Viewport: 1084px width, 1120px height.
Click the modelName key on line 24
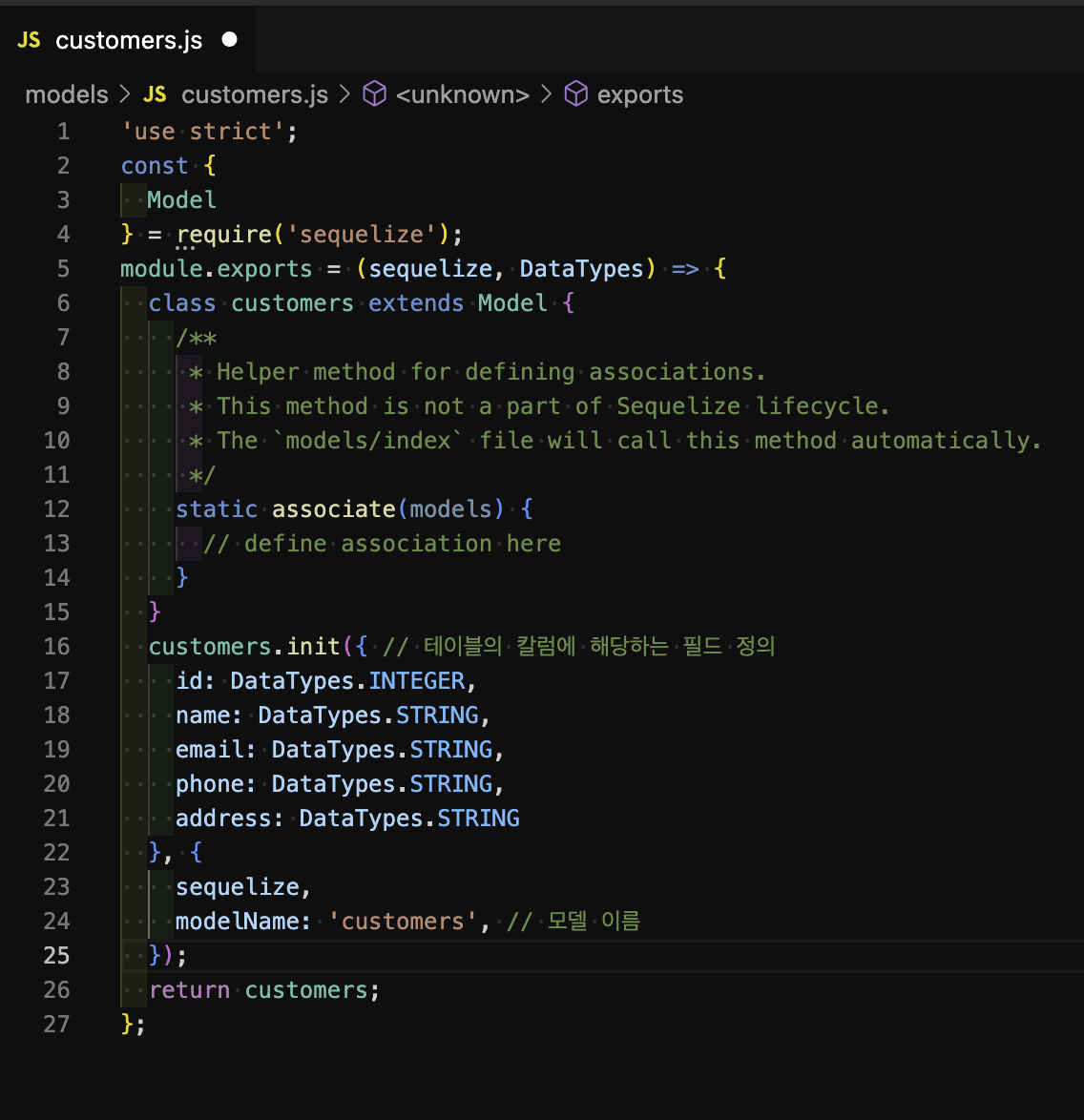238,922
